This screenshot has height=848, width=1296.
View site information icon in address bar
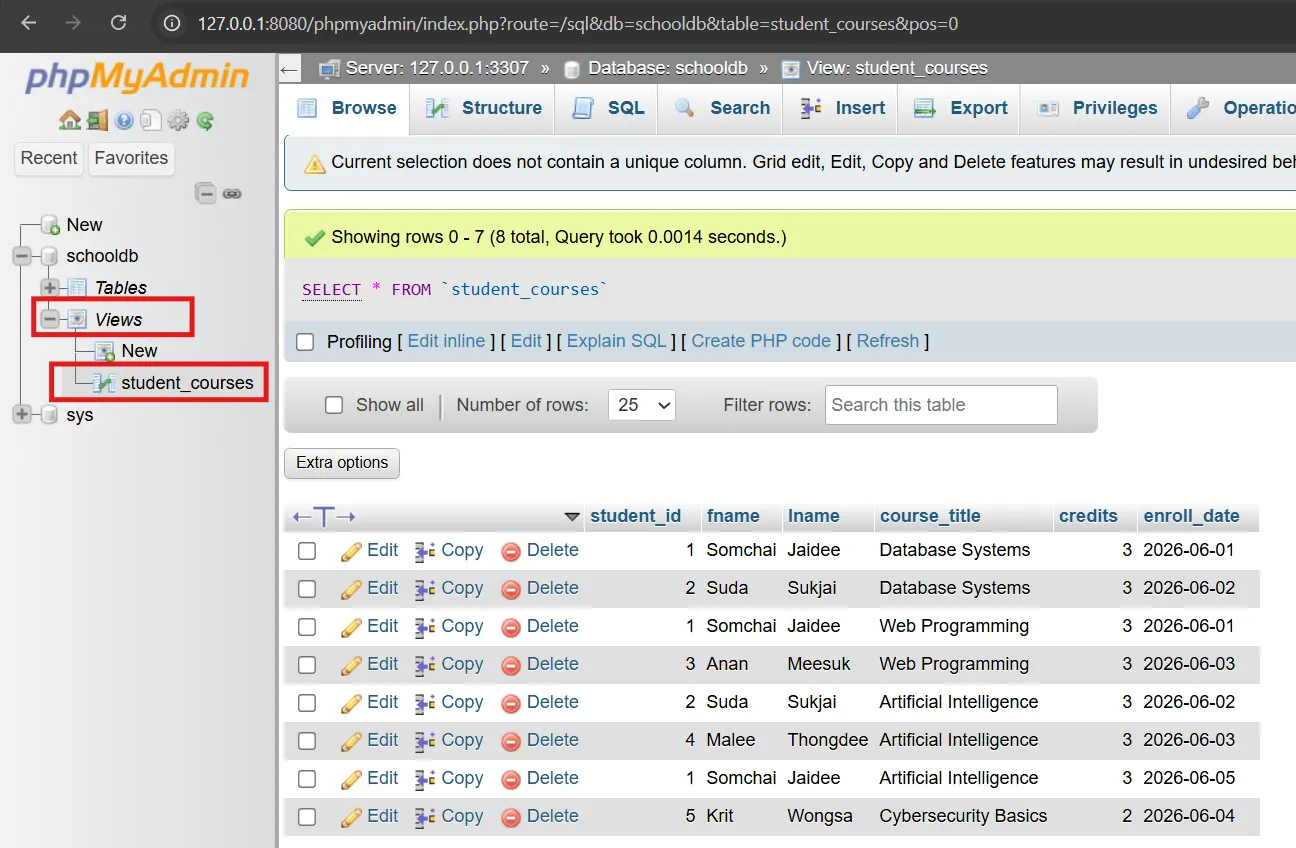coord(173,24)
